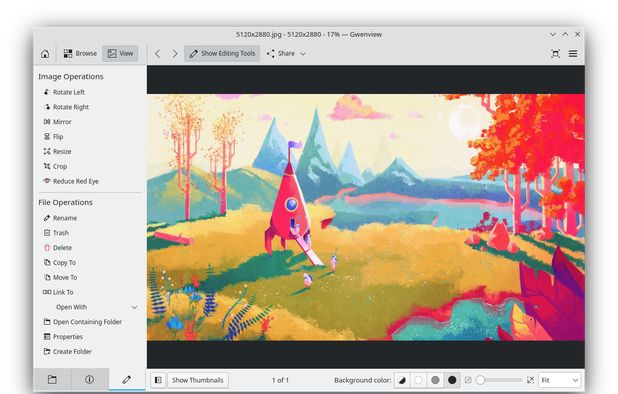Create a new folder
Screen dimensions: 618x394
click(x=67, y=351)
